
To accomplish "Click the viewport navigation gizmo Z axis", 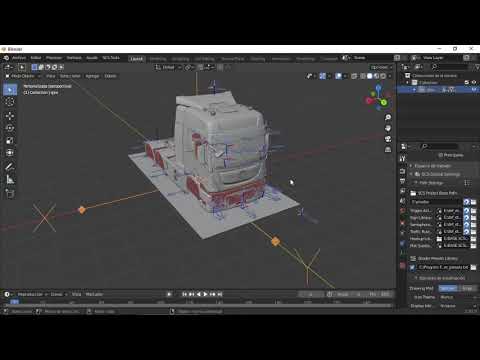I will click(378, 88).
